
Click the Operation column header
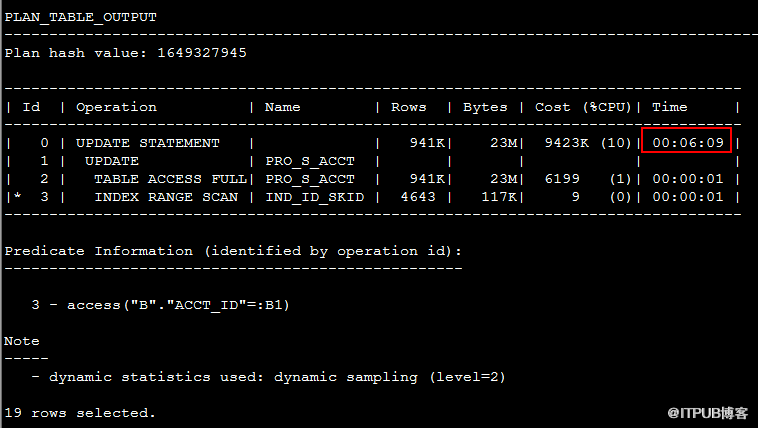[x=117, y=107]
